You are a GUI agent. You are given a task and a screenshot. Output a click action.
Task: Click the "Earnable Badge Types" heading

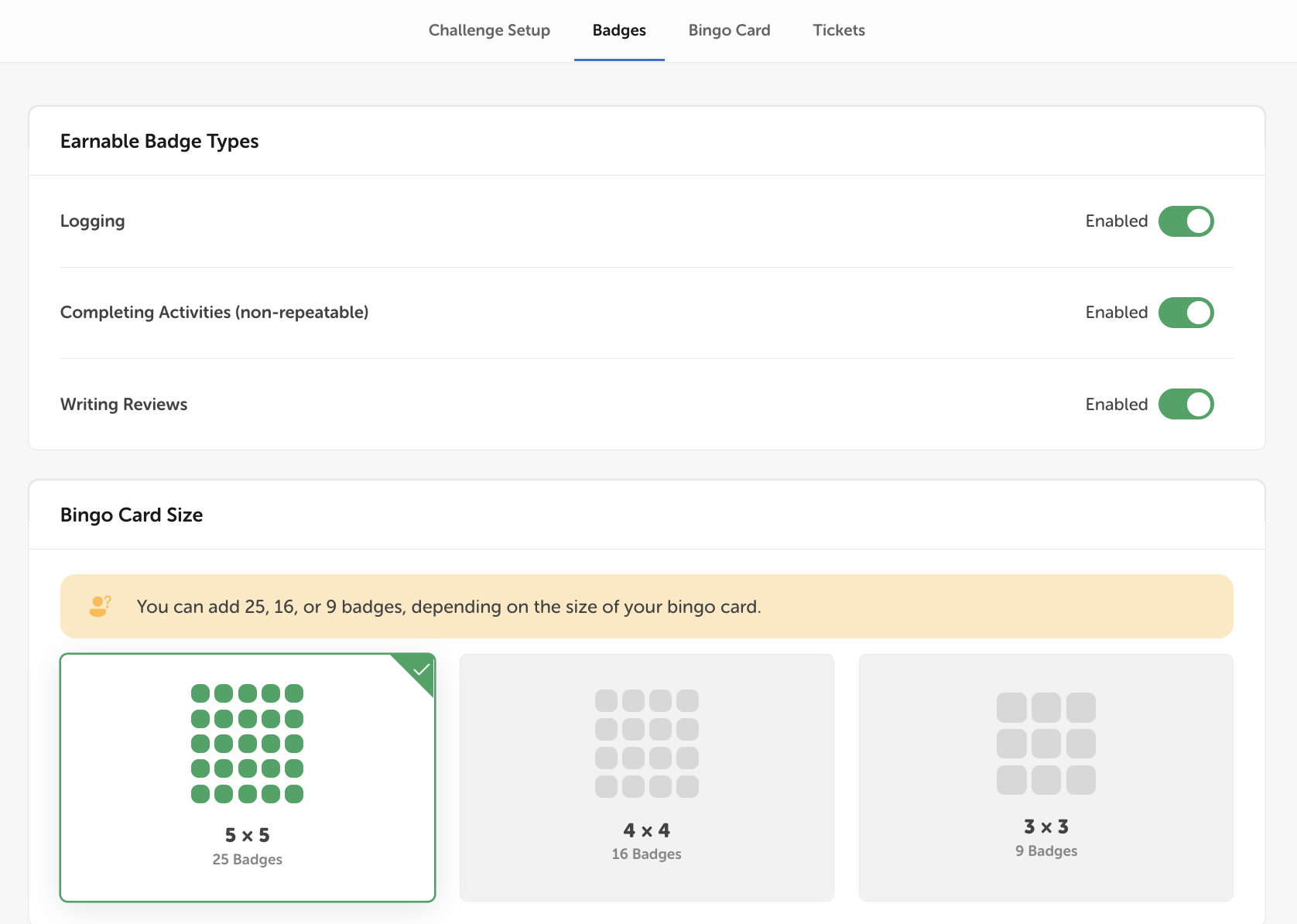159,141
